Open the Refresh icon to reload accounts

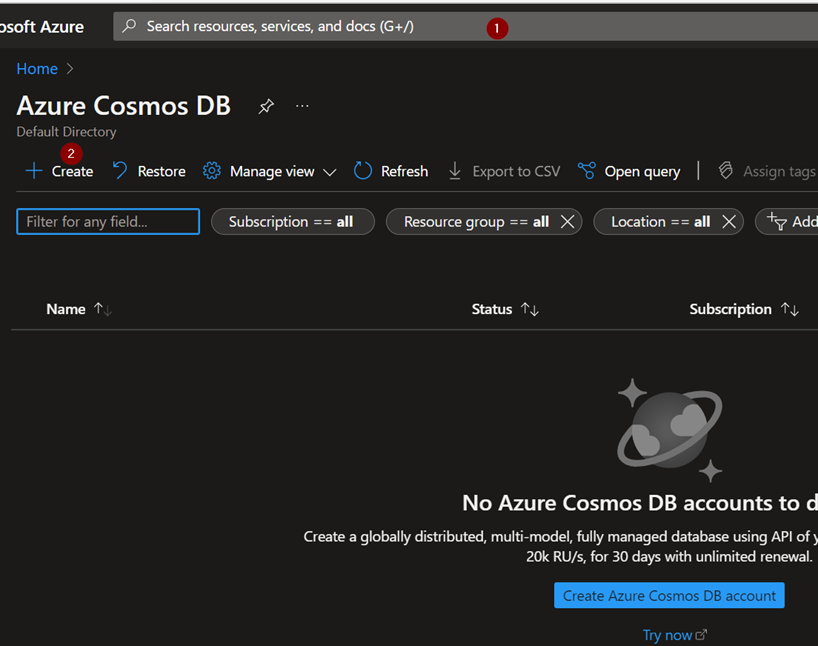coord(362,171)
